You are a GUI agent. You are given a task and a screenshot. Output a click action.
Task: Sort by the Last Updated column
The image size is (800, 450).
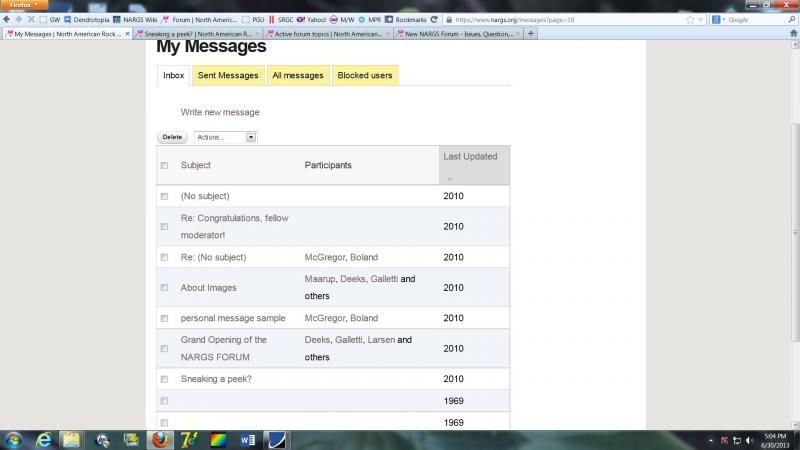point(469,156)
